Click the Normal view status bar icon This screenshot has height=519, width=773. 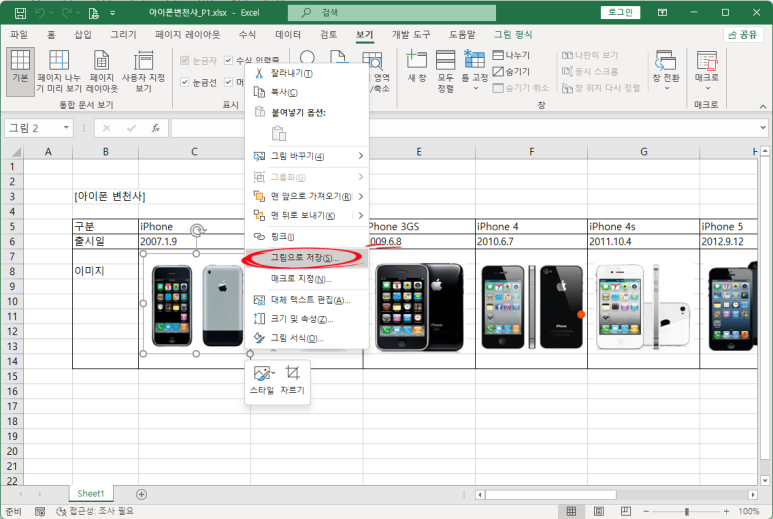tap(571, 511)
